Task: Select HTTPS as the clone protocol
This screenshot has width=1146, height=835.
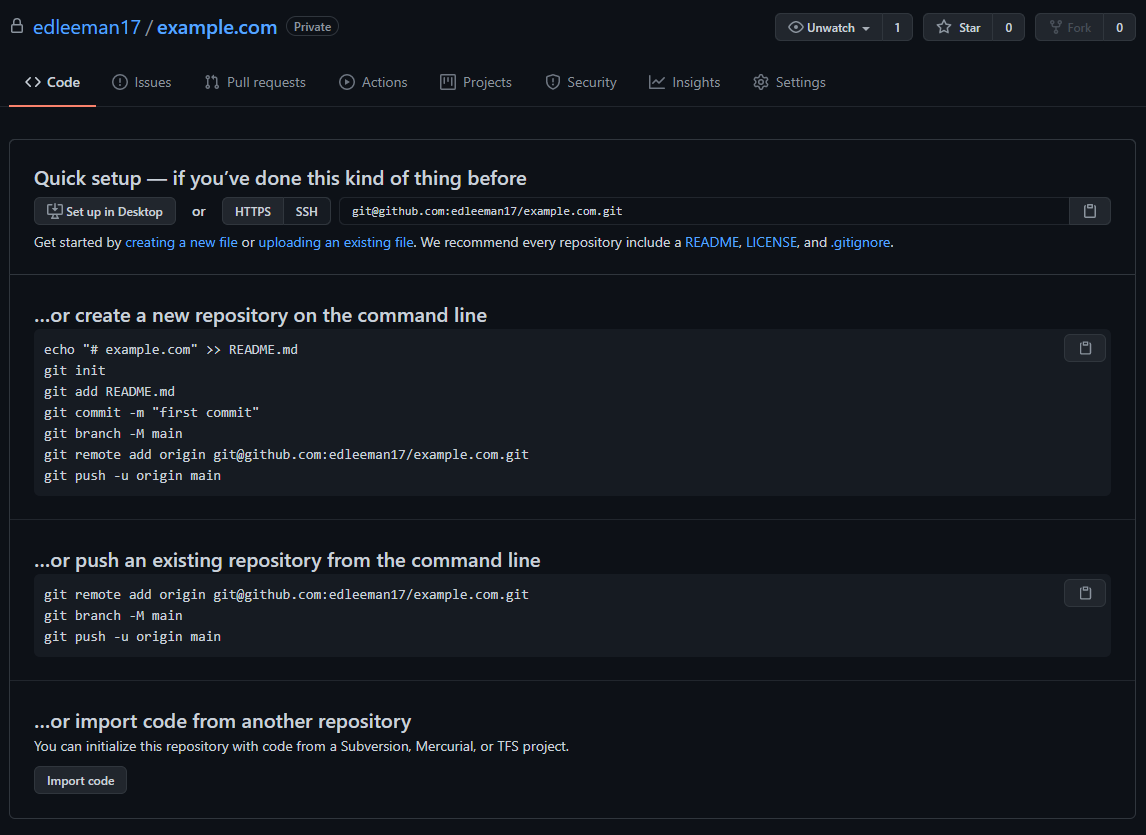Action: tap(253, 211)
